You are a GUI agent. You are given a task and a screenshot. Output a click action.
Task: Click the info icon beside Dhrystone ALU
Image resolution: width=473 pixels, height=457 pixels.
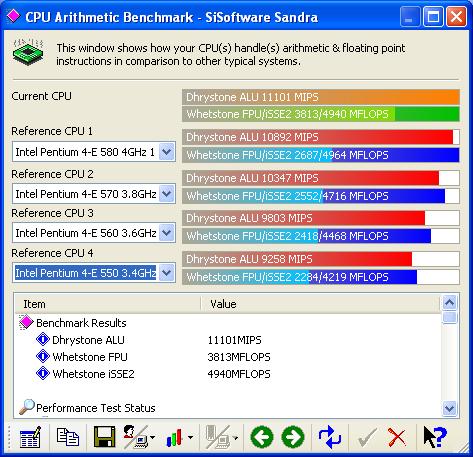point(43,339)
